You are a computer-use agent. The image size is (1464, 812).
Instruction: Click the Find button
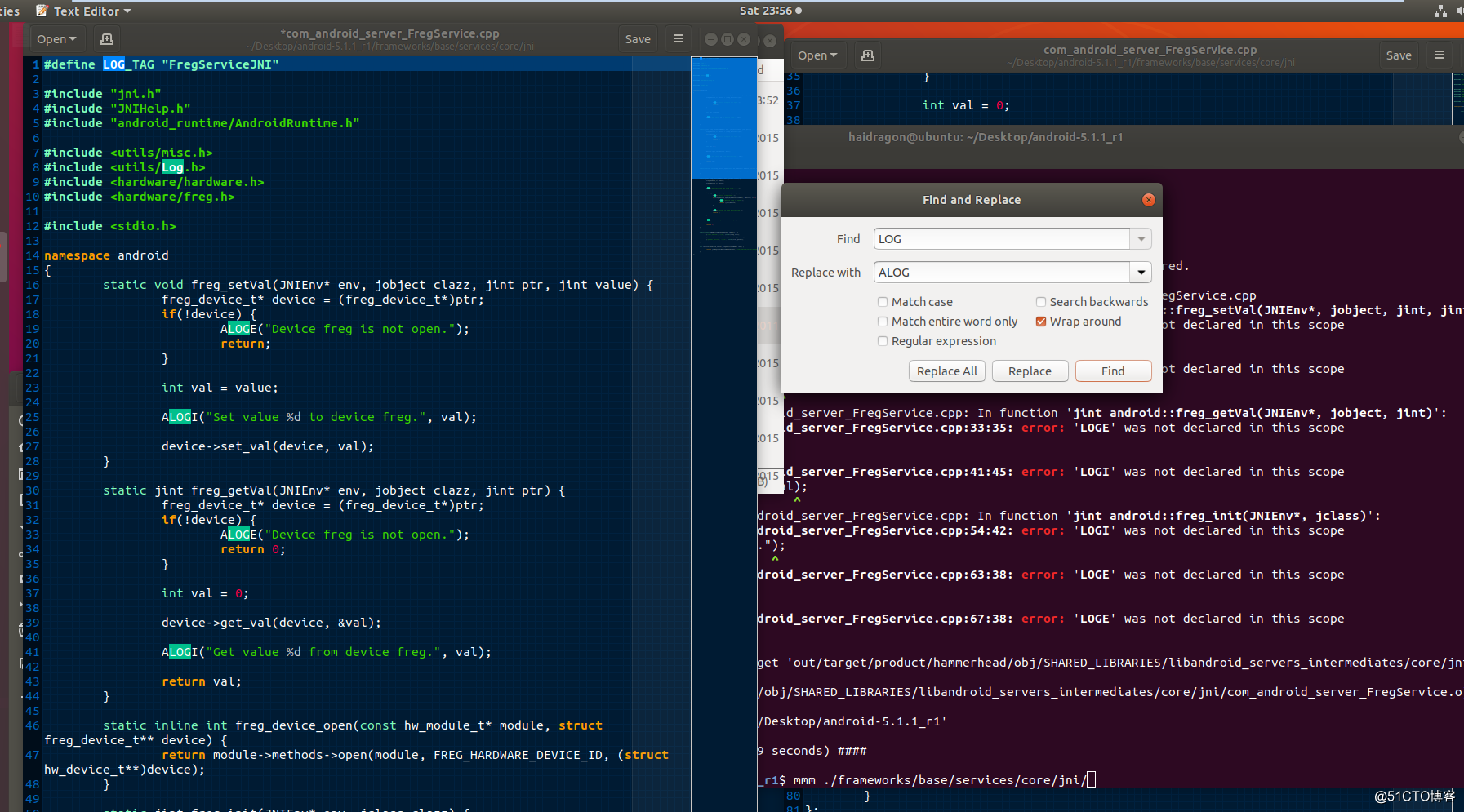tap(1113, 371)
